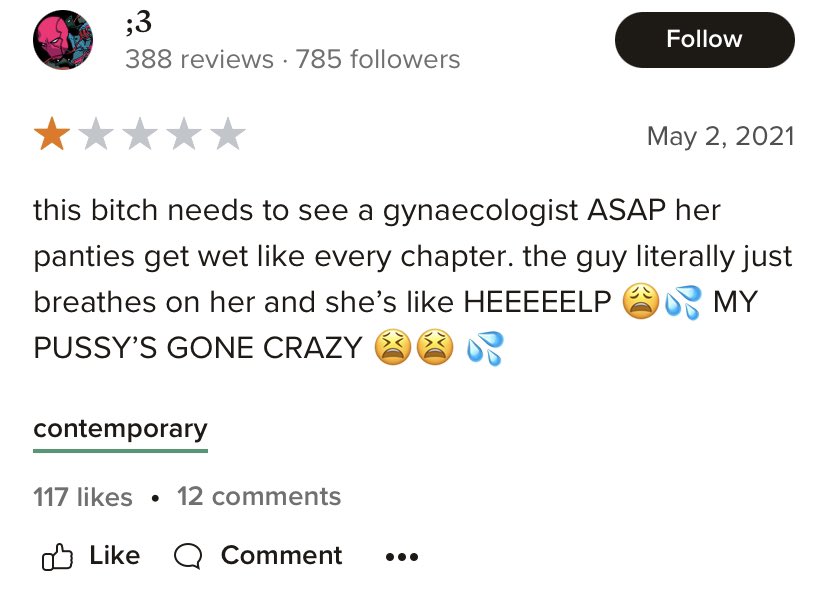Show the 117 likes list
Image resolution: width=828 pixels, height=594 pixels.
[x=82, y=497]
